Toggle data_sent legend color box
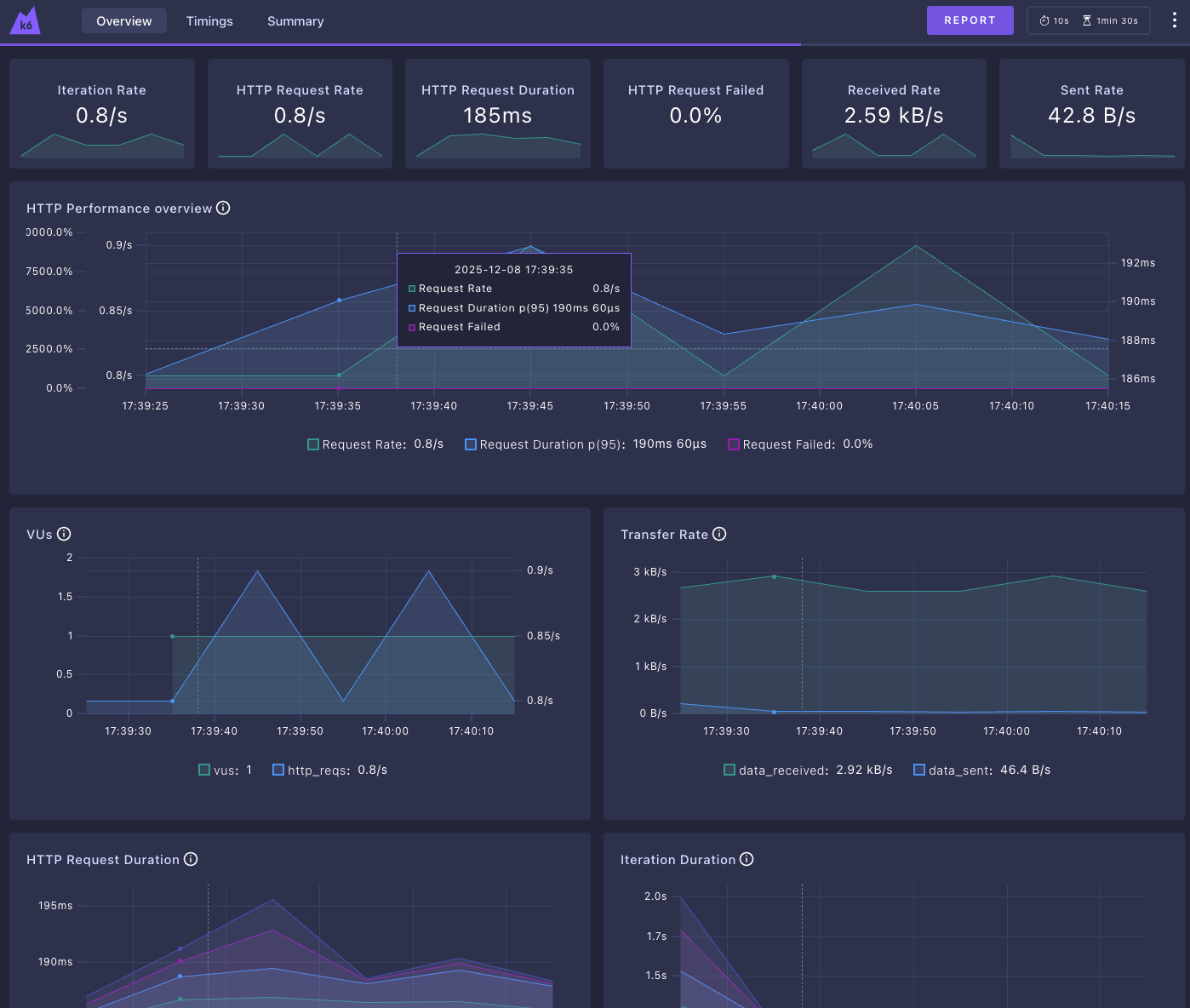Image resolution: width=1190 pixels, height=1008 pixels. coord(919,770)
